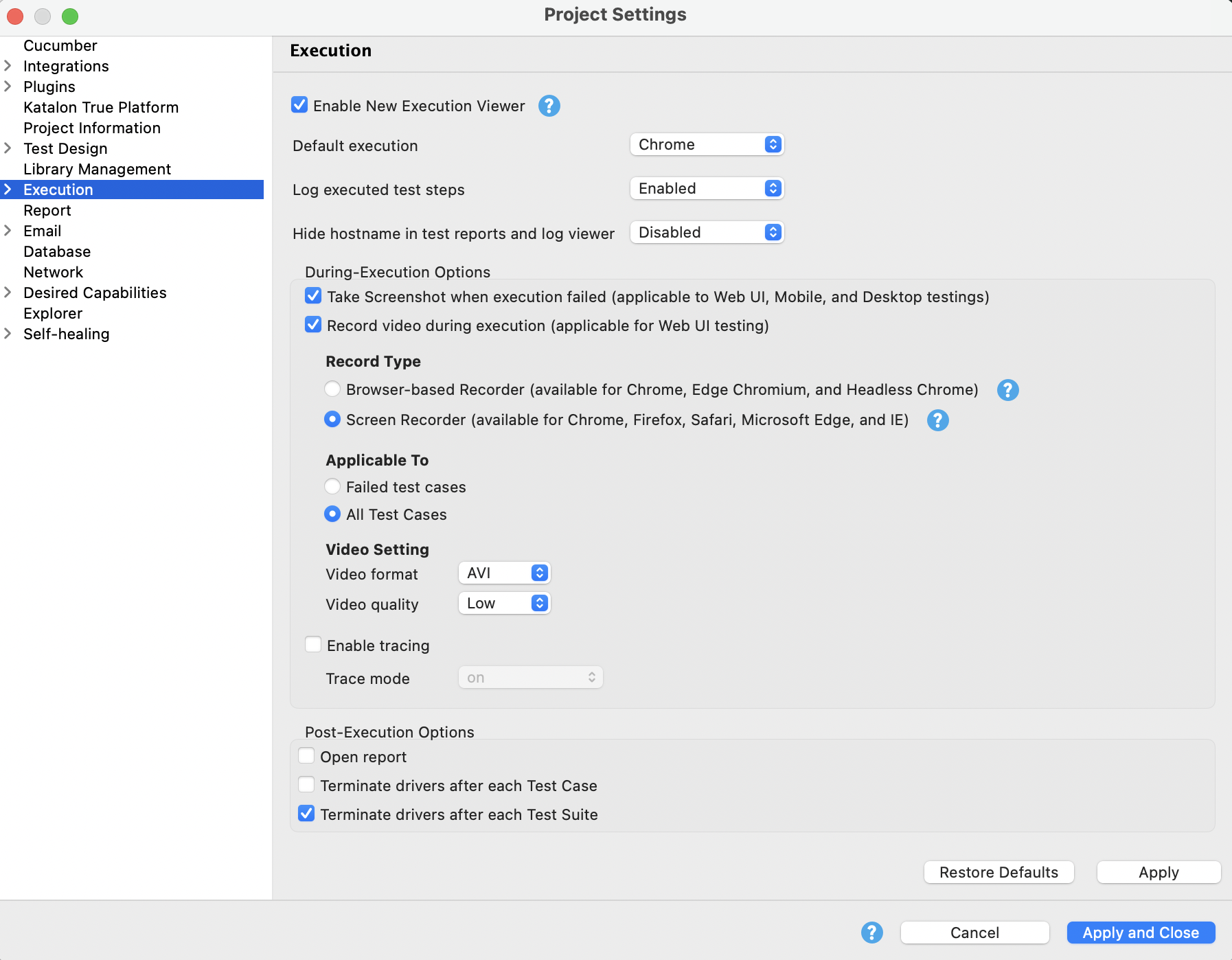Select Browser-based Recorder radio button
1232x960 pixels.
332,389
